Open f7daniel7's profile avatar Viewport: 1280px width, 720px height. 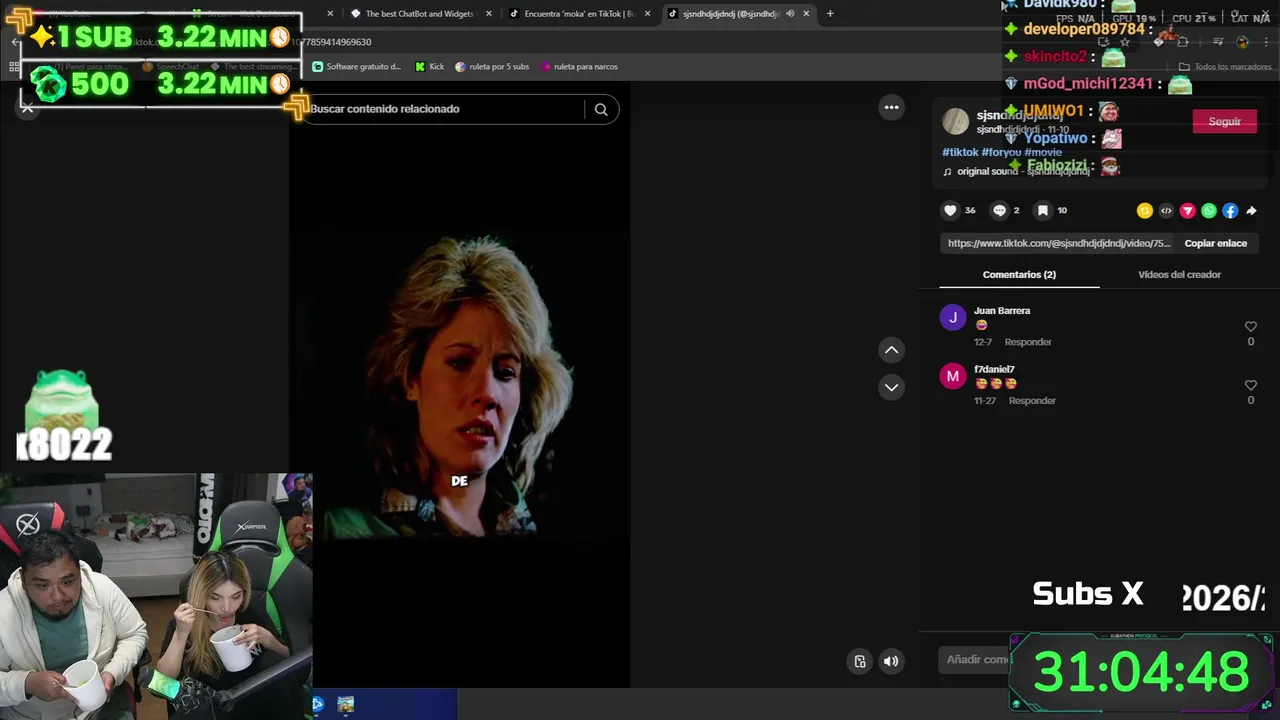coord(953,376)
